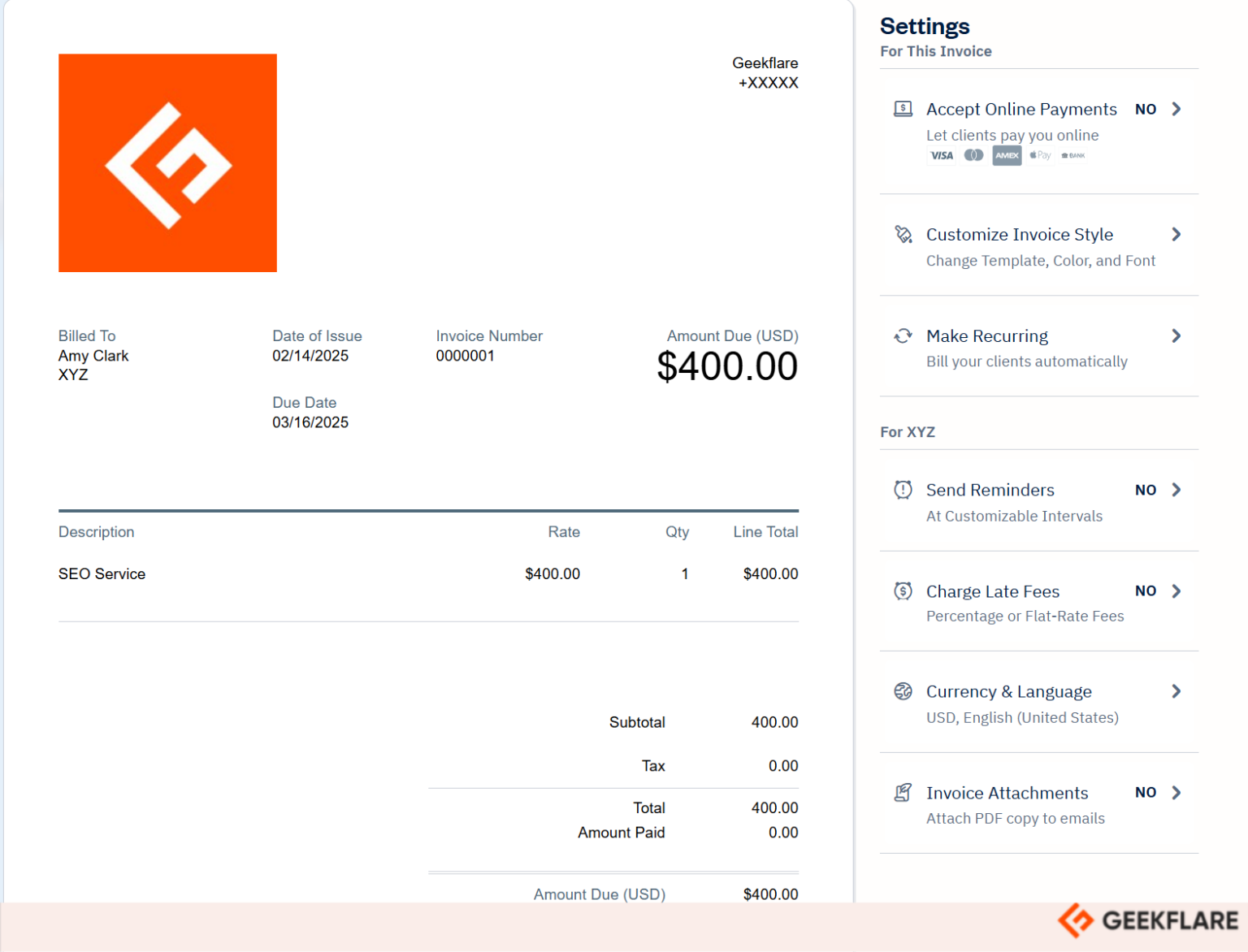Expand the Invoice Attachments chevron

1176,793
